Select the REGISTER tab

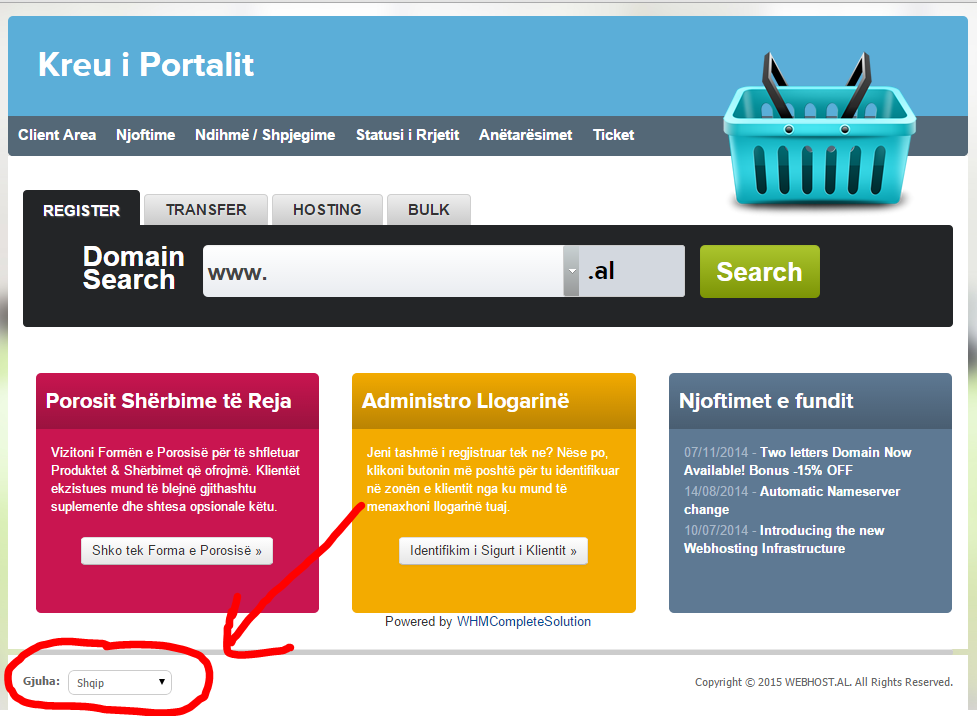coord(82,209)
